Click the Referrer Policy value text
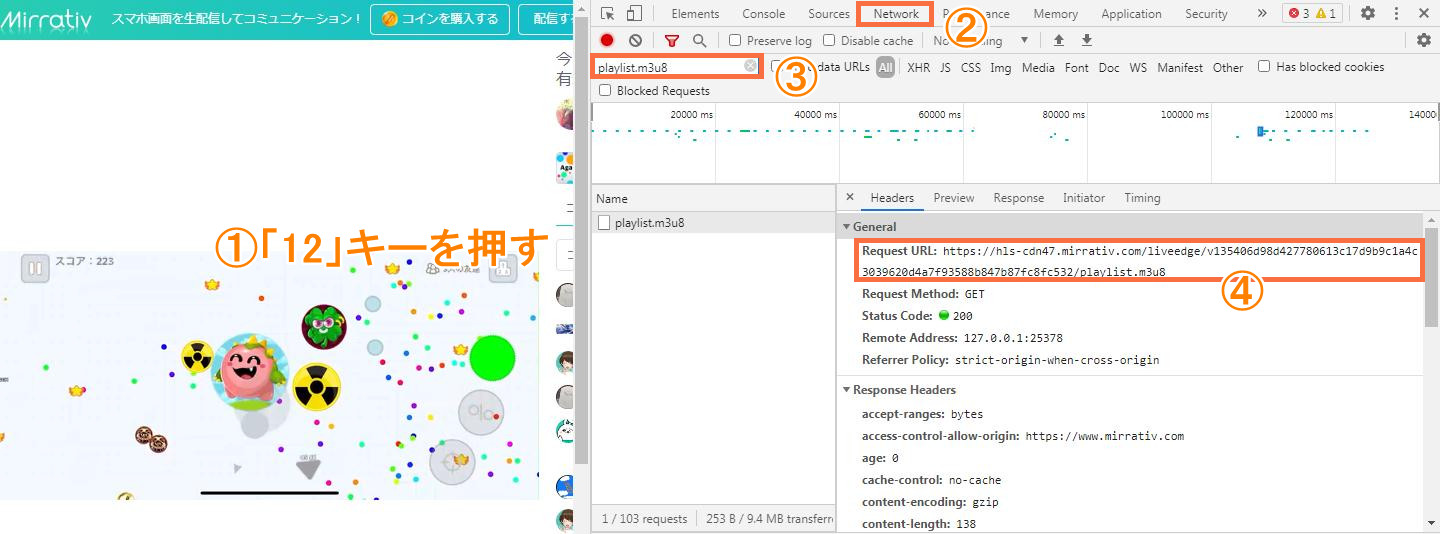 tap(1057, 360)
